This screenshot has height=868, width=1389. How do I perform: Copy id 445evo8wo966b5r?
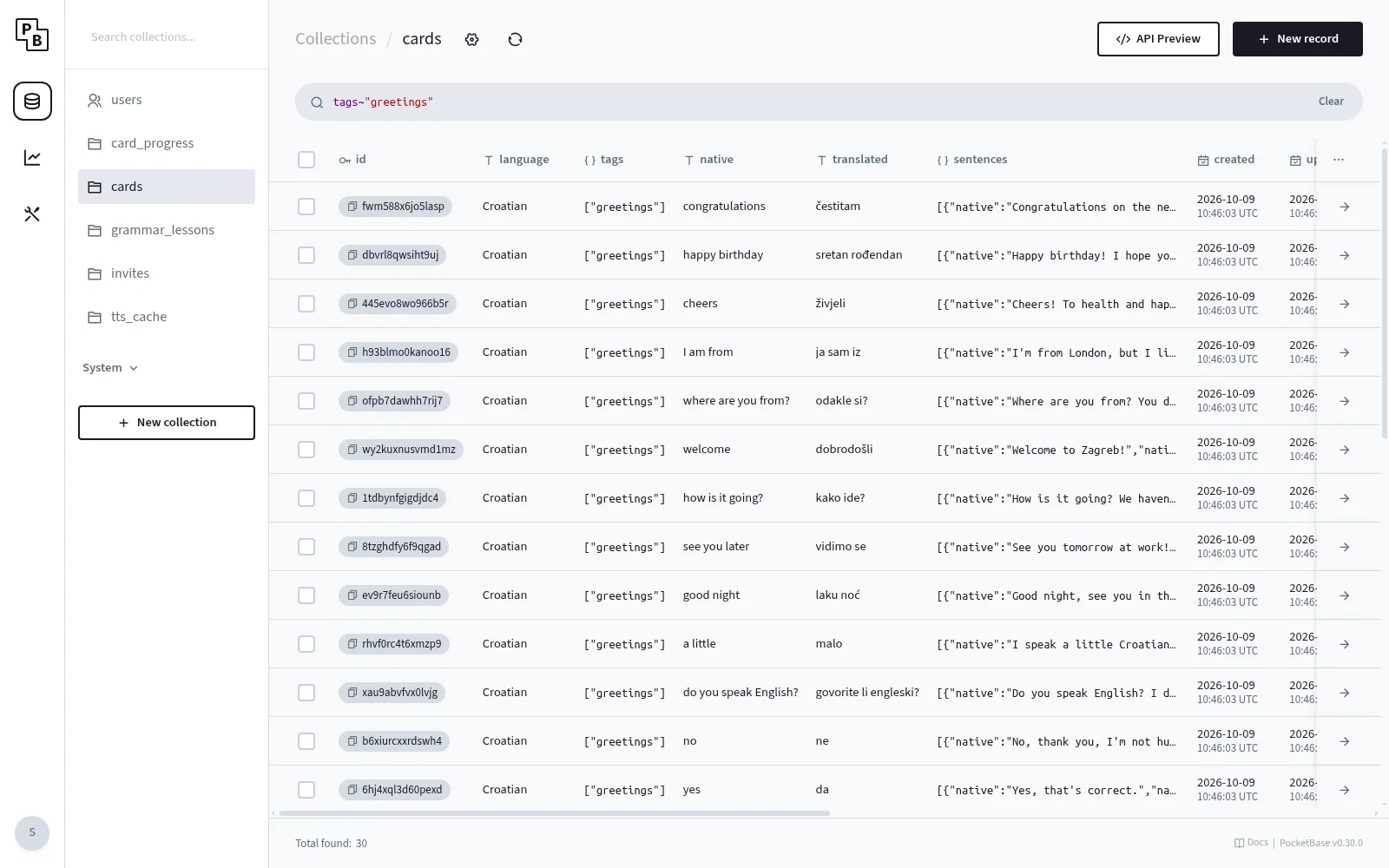pyautogui.click(x=352, y=304)
